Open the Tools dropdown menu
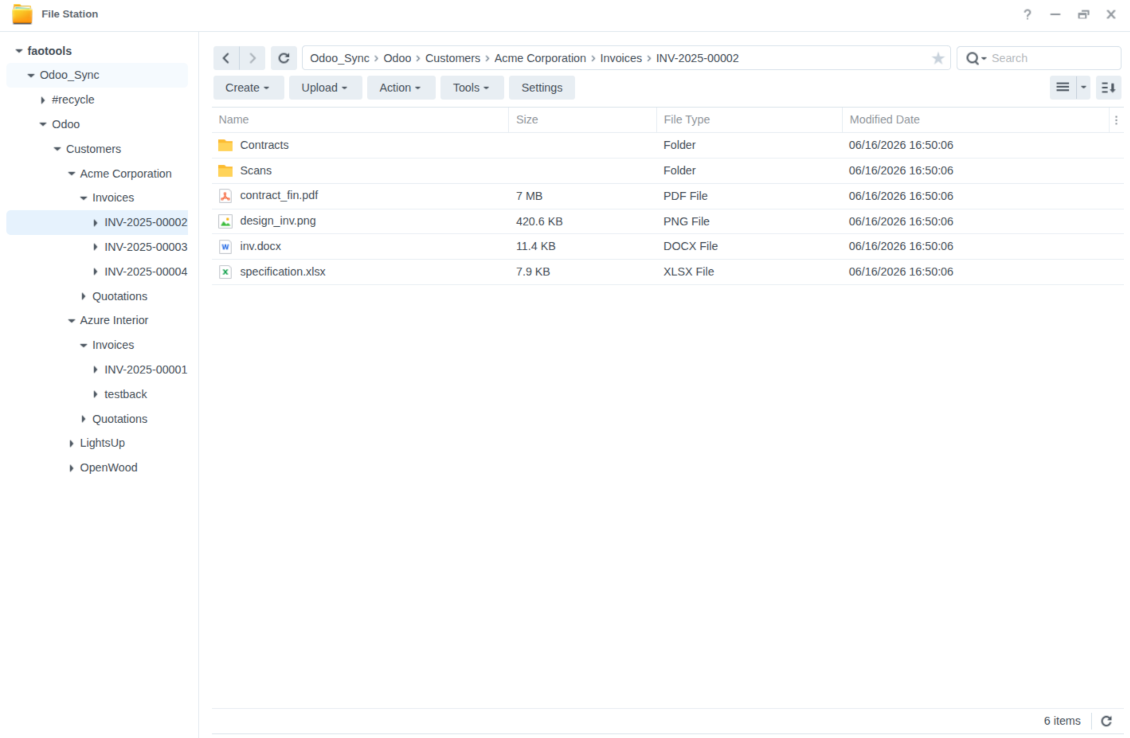1130x738 pixels. pos(471,88)
